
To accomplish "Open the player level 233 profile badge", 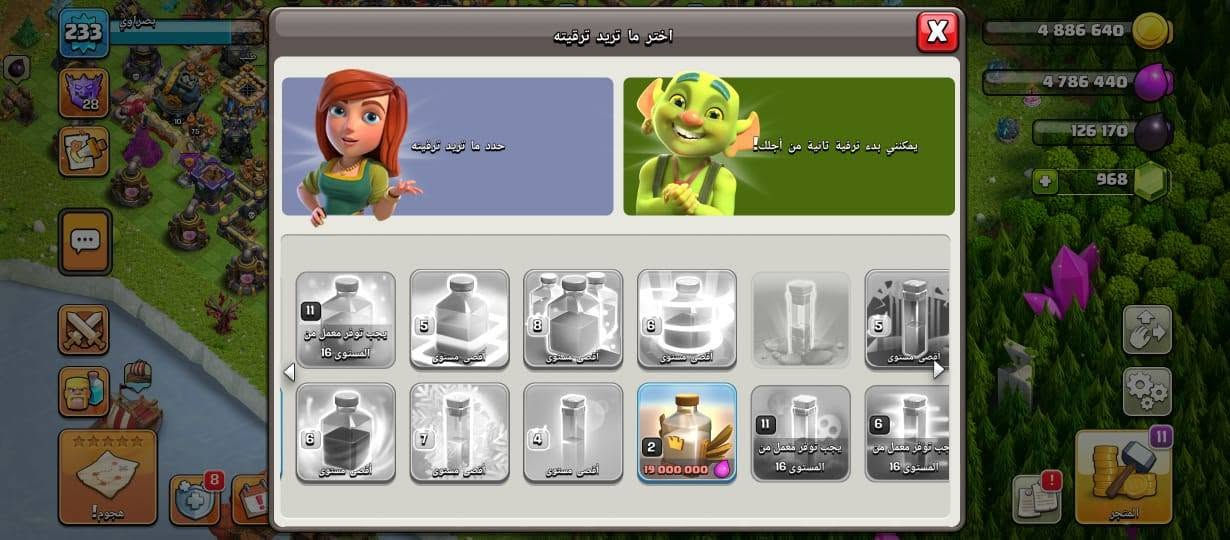I will click(x=83, y=32).
